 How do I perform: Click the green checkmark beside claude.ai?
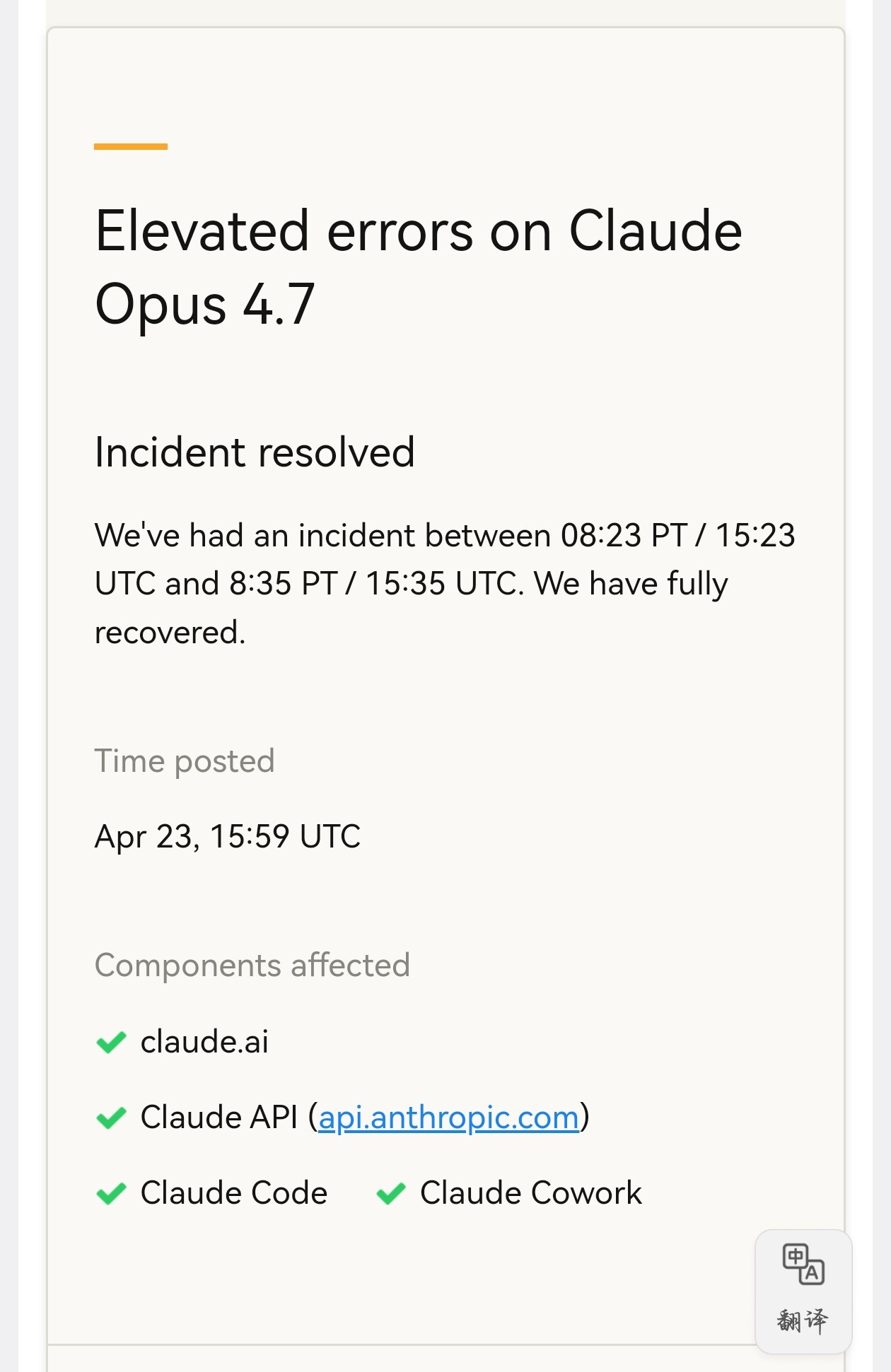(x=111, y=1043)
